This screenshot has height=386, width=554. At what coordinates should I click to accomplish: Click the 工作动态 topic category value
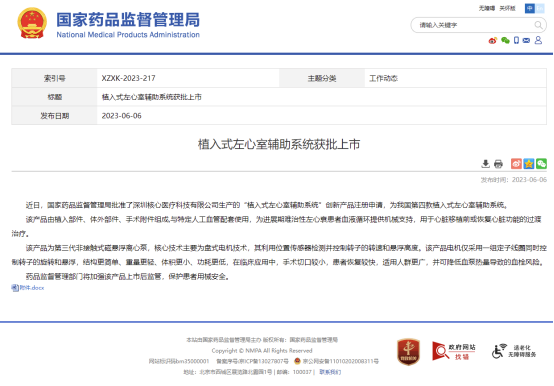pos(383,78)
